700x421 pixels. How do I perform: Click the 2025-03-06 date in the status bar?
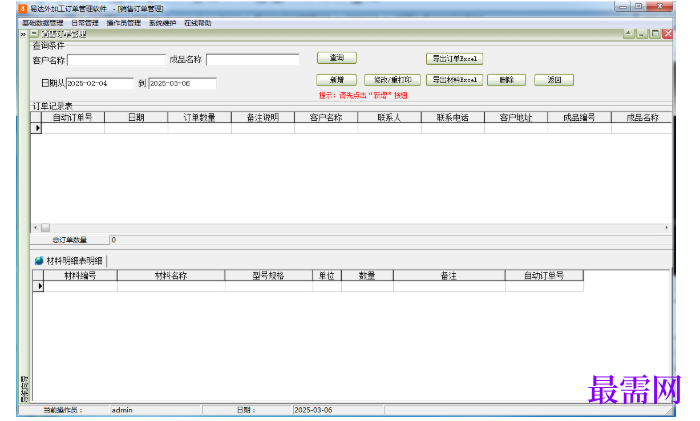313,410
